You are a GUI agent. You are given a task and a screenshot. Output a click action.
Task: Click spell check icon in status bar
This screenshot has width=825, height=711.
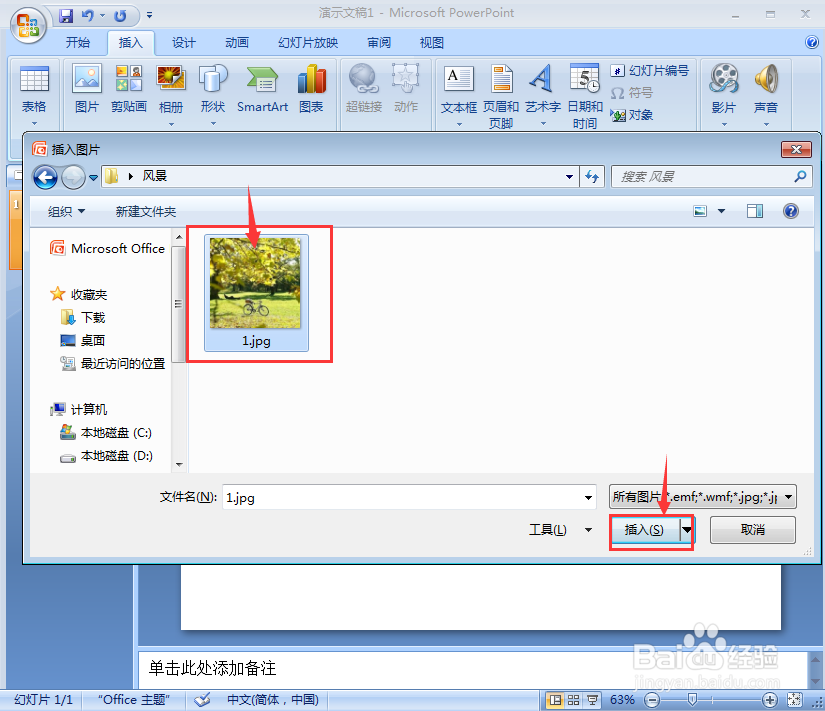[202, 699]
